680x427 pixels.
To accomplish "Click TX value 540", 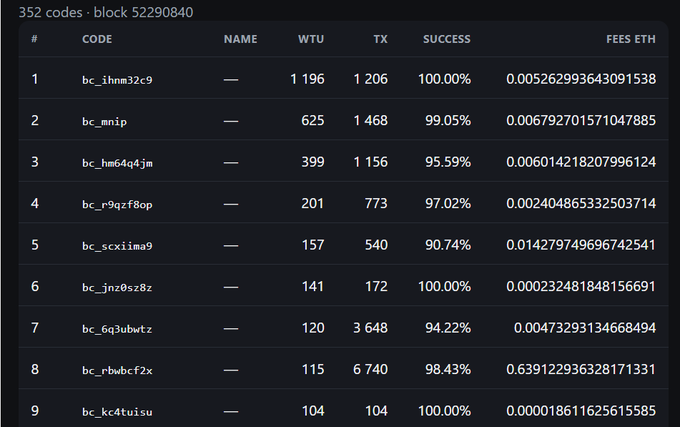I will point(376,245).
